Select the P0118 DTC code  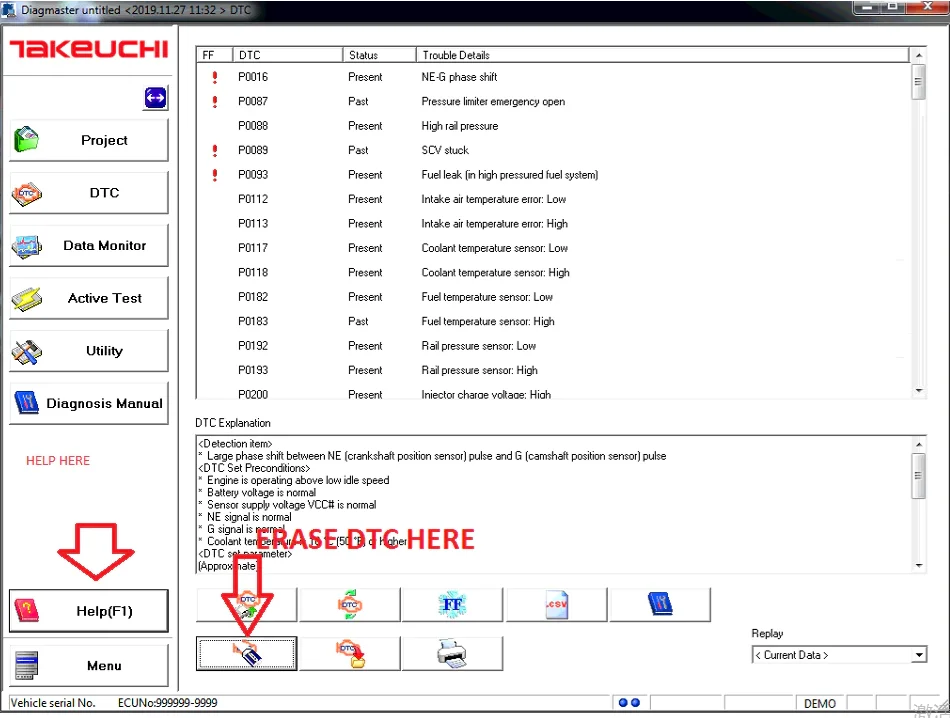(253, 273)
